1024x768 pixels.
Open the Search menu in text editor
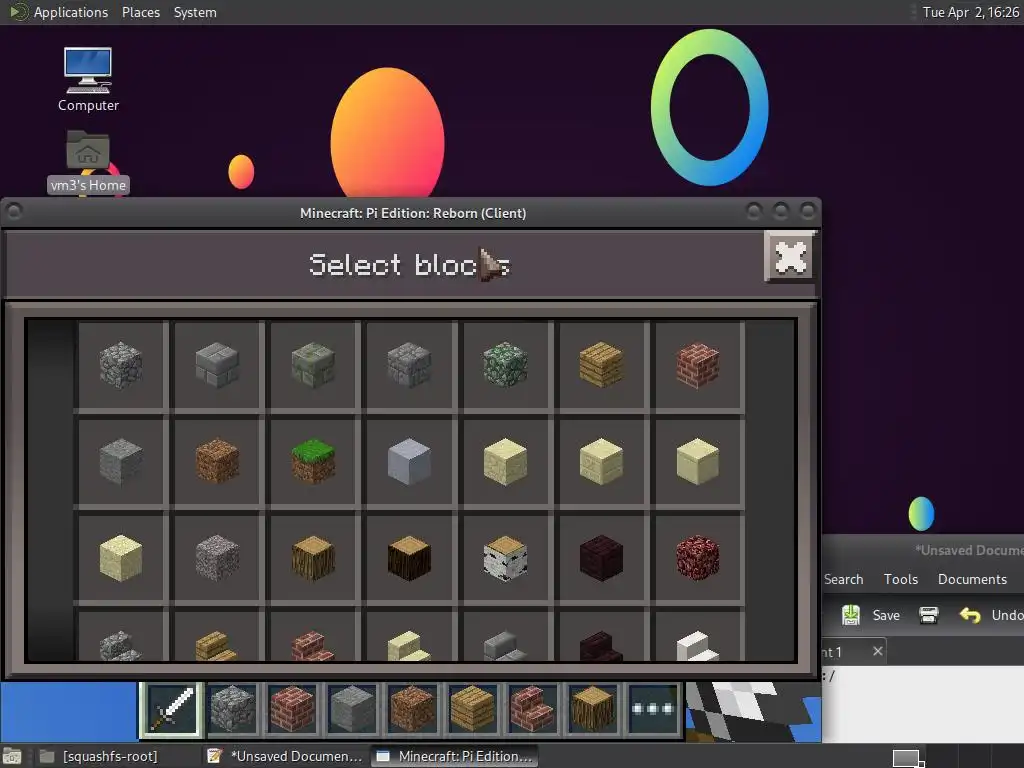tap(843, 579)
